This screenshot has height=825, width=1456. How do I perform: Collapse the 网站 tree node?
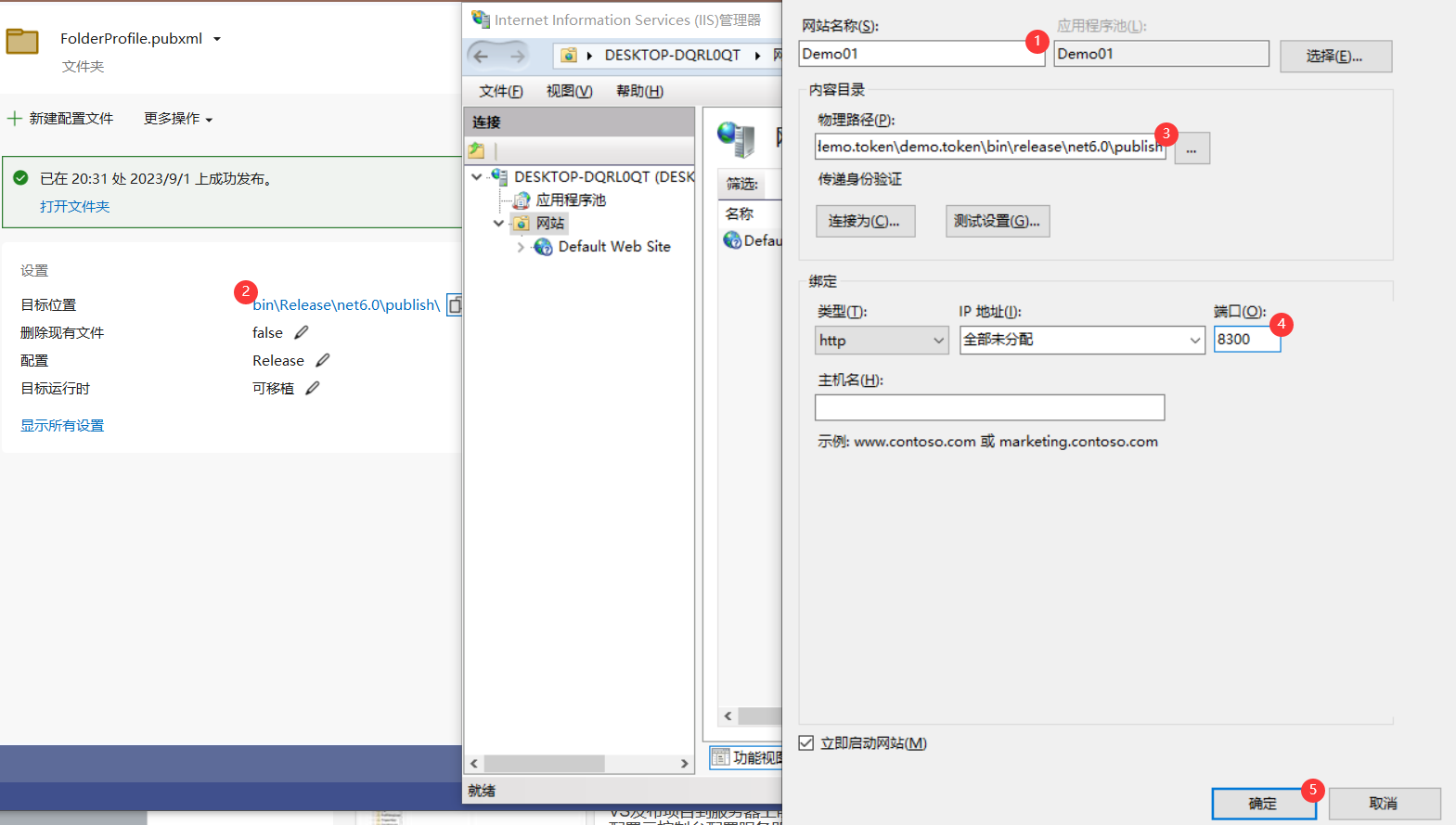click(499, 223)
